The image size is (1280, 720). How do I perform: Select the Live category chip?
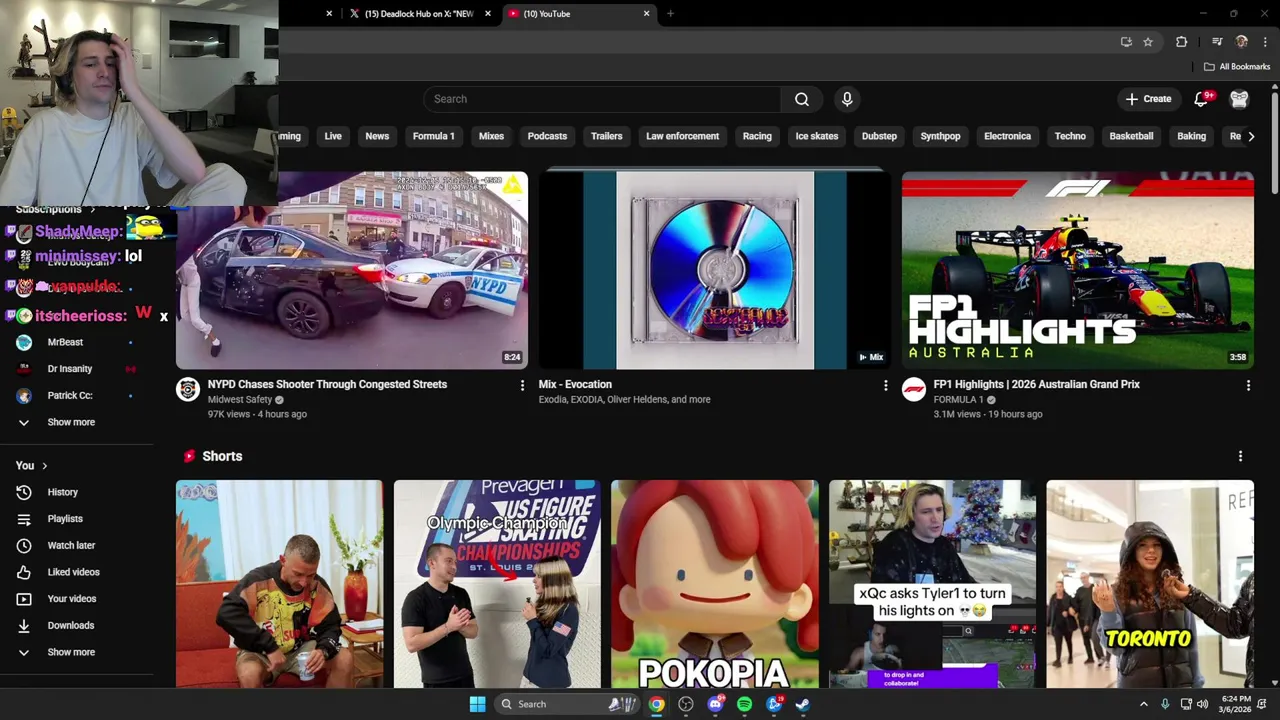[333, 136]
